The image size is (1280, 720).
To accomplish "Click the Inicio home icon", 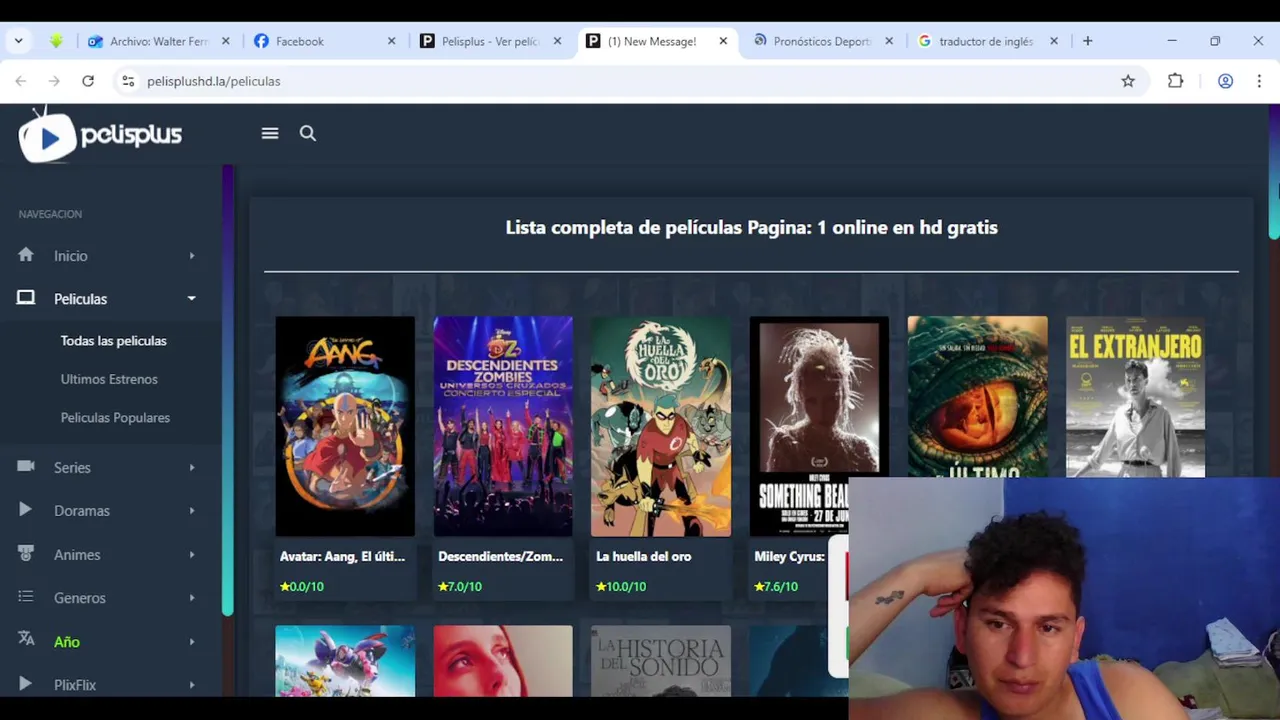I will (x=26, y=255).
